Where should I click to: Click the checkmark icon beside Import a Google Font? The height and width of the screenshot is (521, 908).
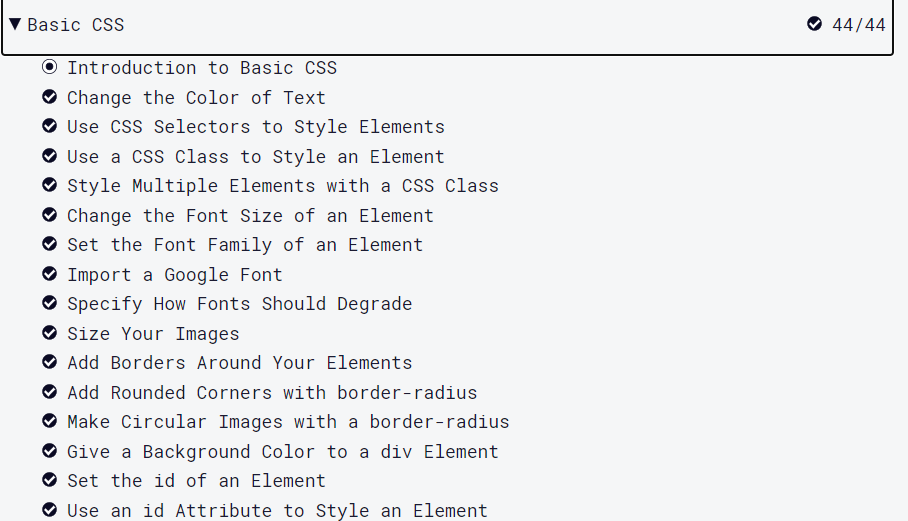[x=50, y=274]
